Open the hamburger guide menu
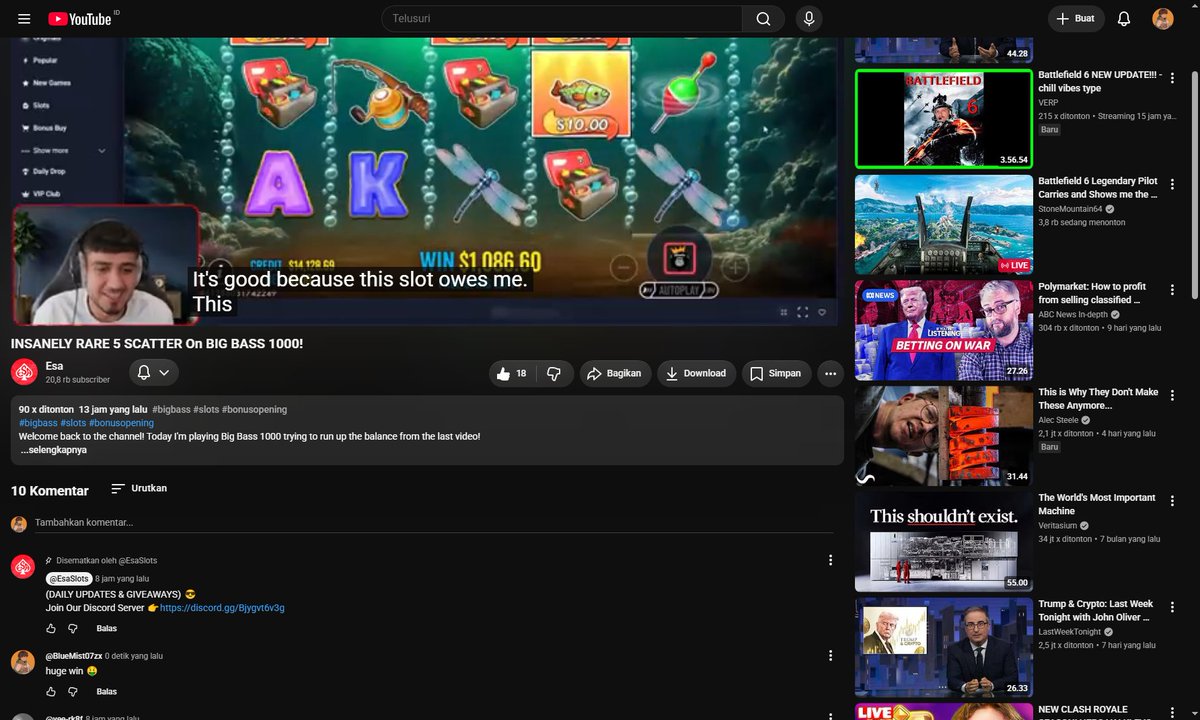Screen dimensions: 1200x720 [x=24, y=18]
